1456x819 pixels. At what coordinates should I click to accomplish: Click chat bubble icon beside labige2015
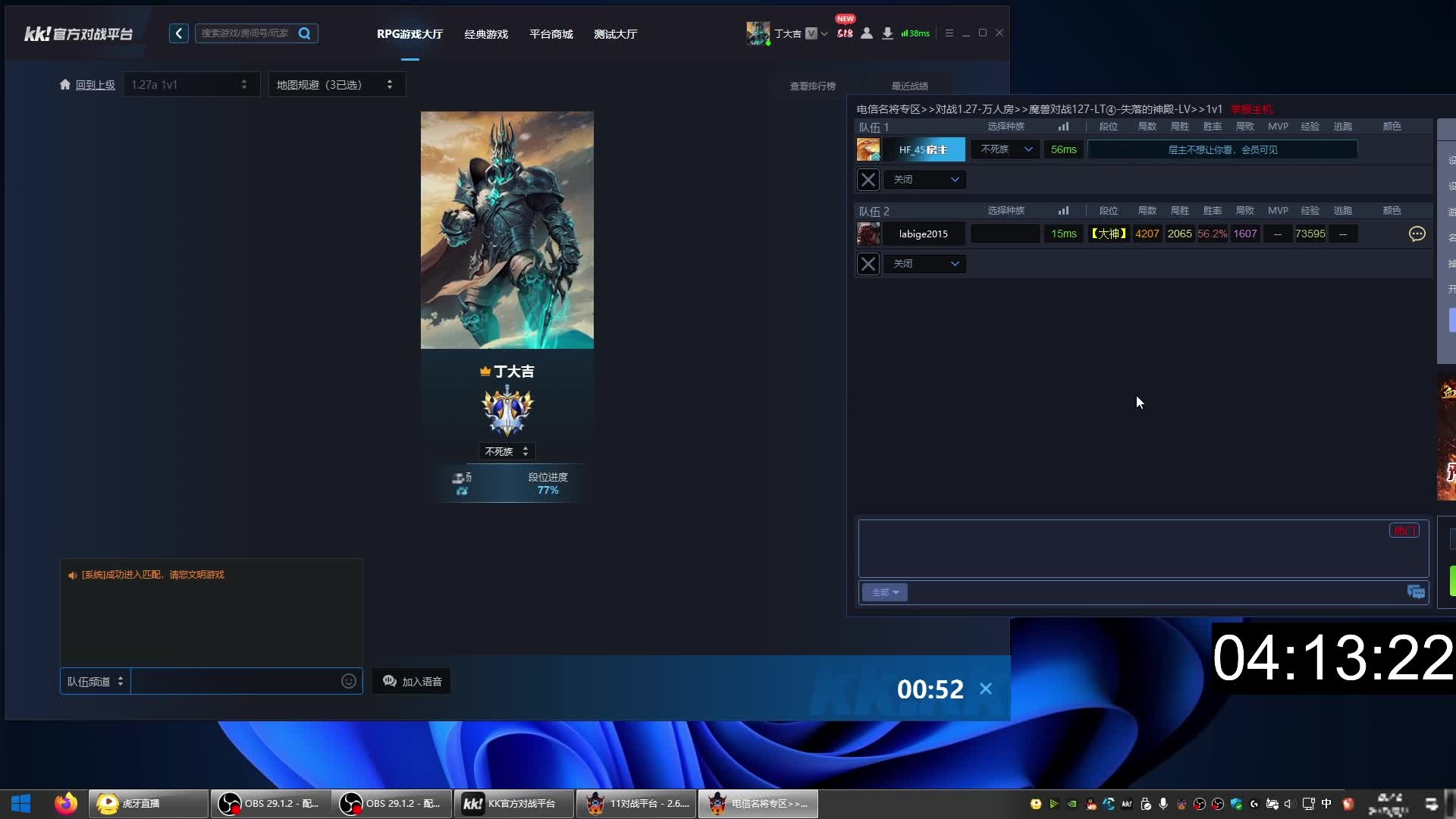tap(1417, 234)
